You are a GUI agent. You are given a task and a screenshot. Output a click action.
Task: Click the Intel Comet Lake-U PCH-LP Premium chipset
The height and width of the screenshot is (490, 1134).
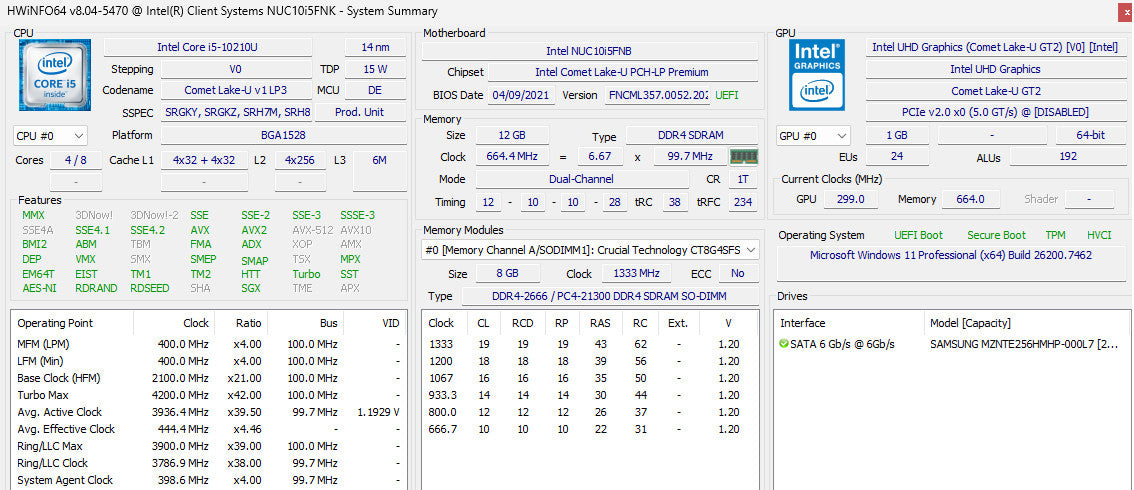coord(621,72)
